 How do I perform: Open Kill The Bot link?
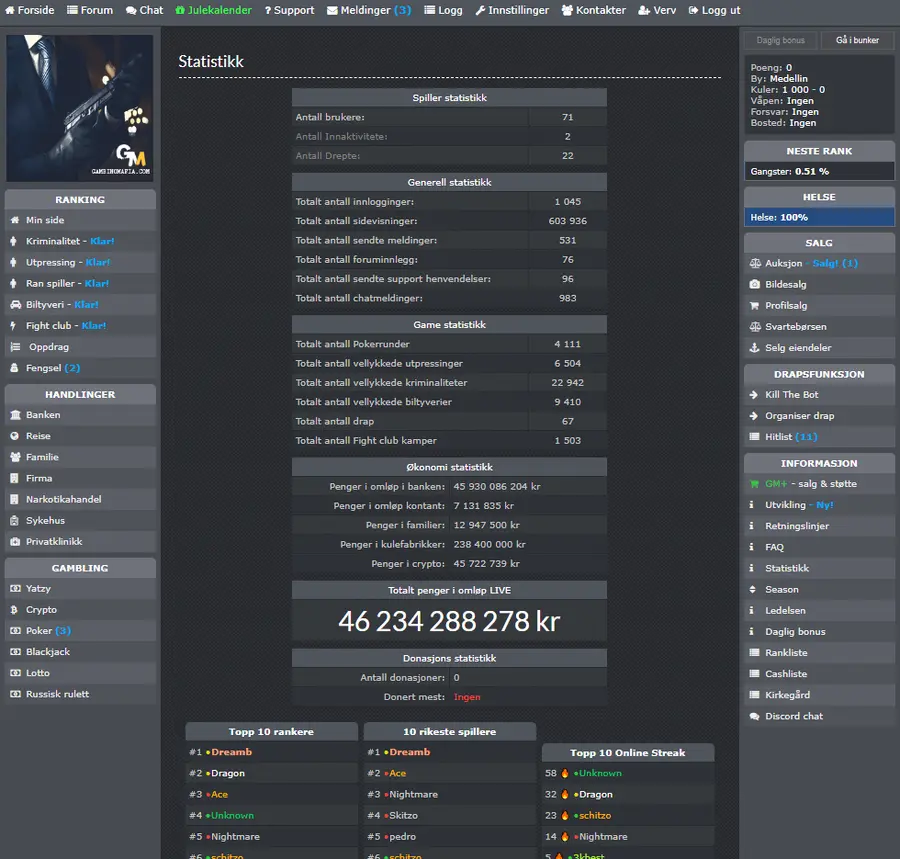tap(791, 395)
